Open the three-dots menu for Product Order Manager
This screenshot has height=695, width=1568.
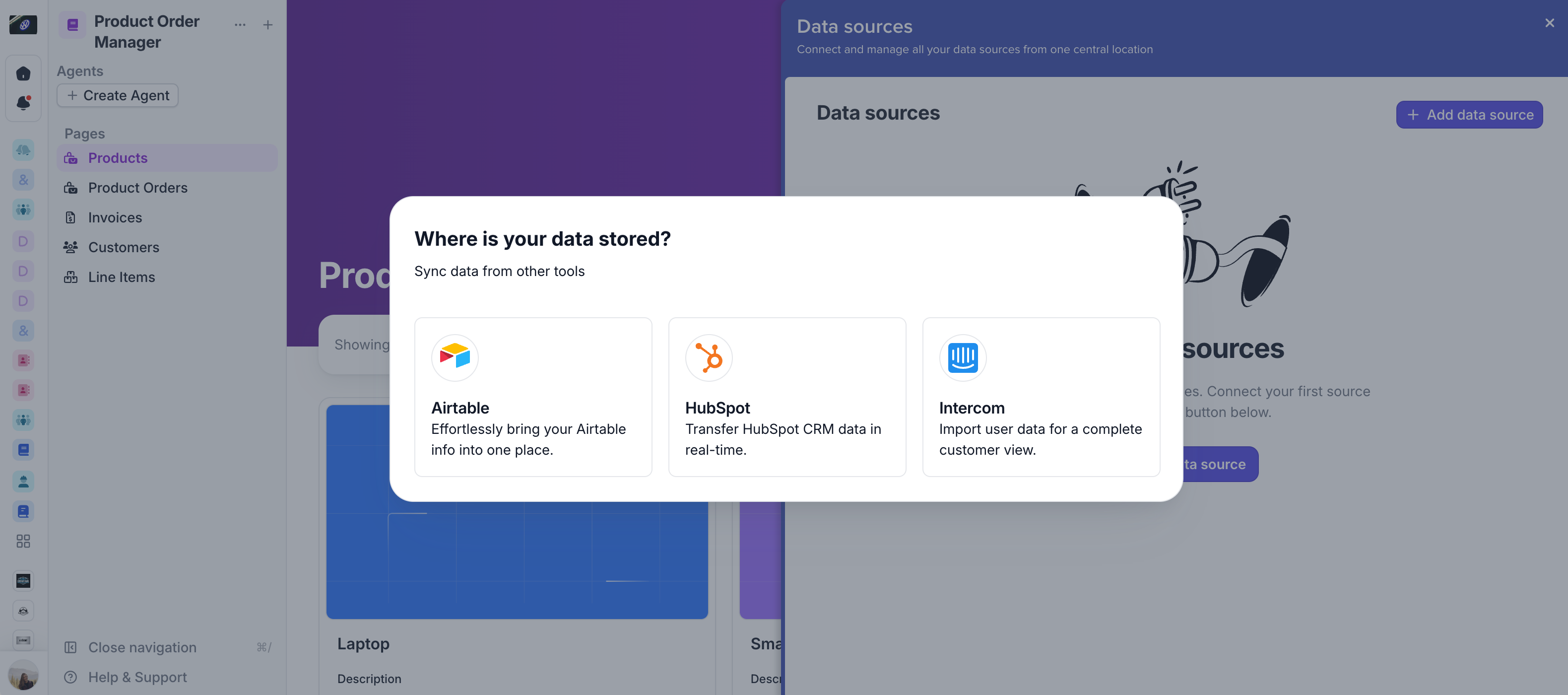[x=240, y=25]
